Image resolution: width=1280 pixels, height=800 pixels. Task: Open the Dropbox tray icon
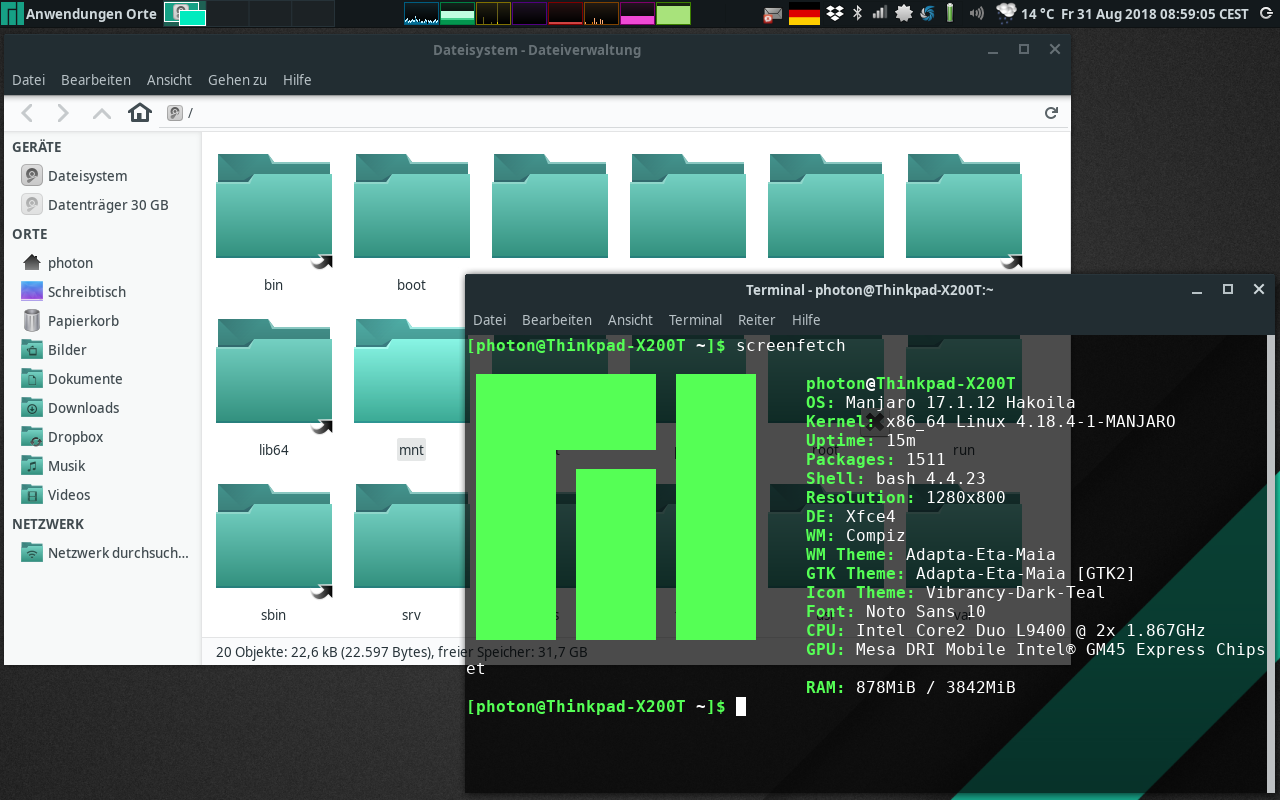point(835,13)
